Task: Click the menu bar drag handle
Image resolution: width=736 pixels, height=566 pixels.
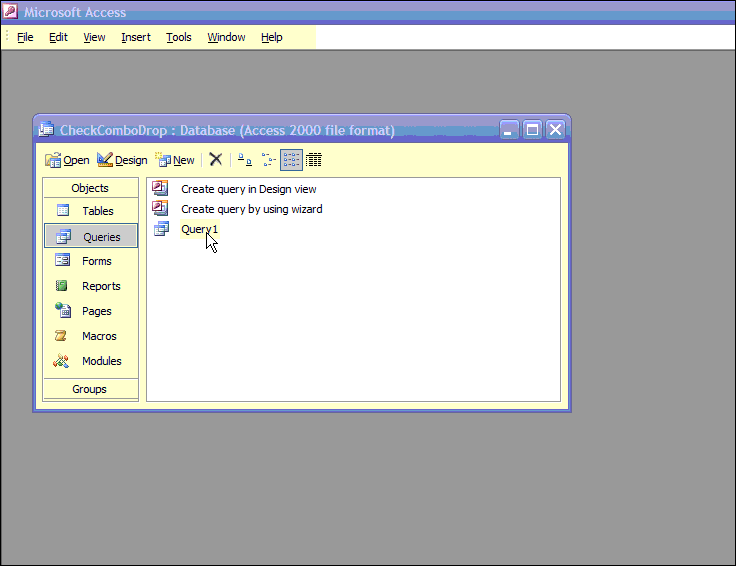Action: [7, 37]
